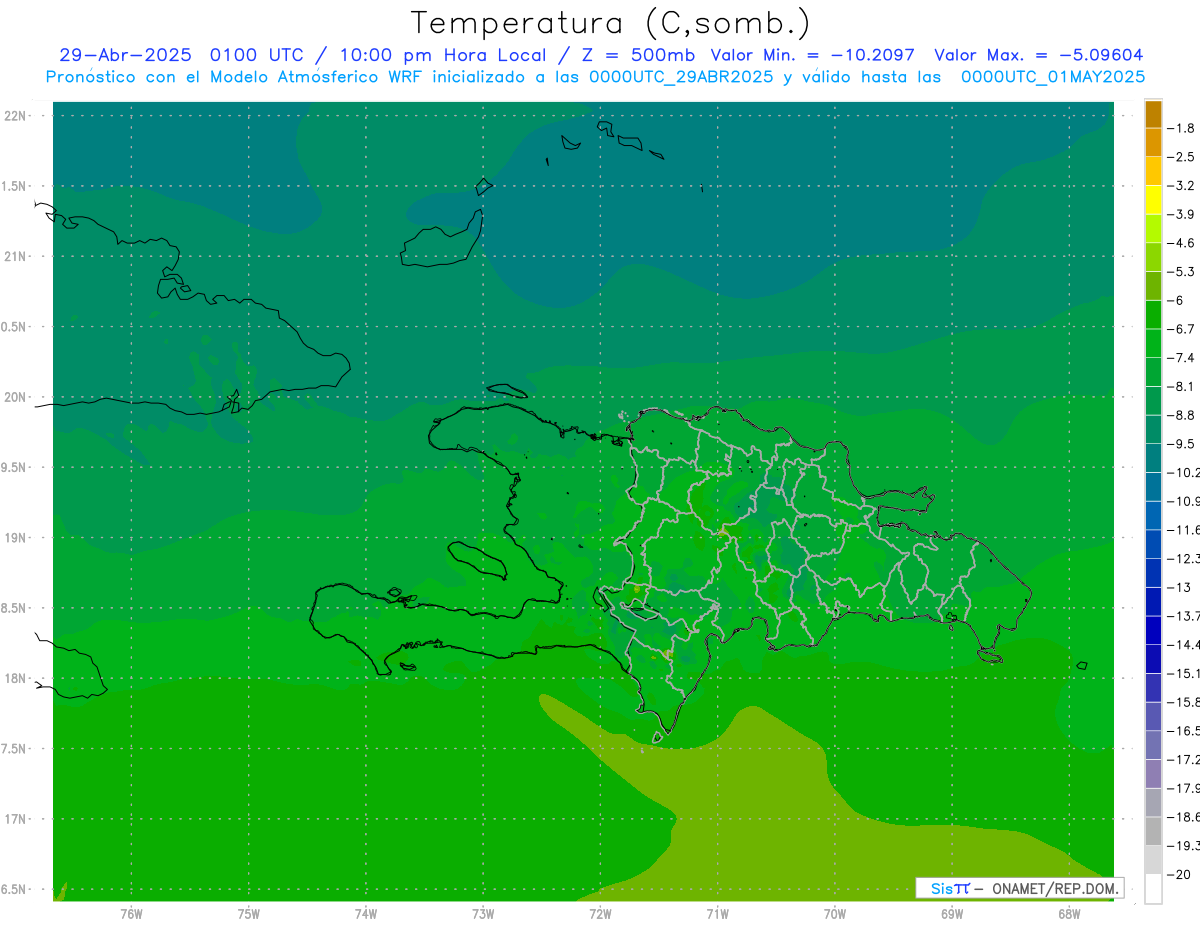1200x927 pixels.
Task: Click the "-15.8" legend value
Action: [x=1183, y=702]
